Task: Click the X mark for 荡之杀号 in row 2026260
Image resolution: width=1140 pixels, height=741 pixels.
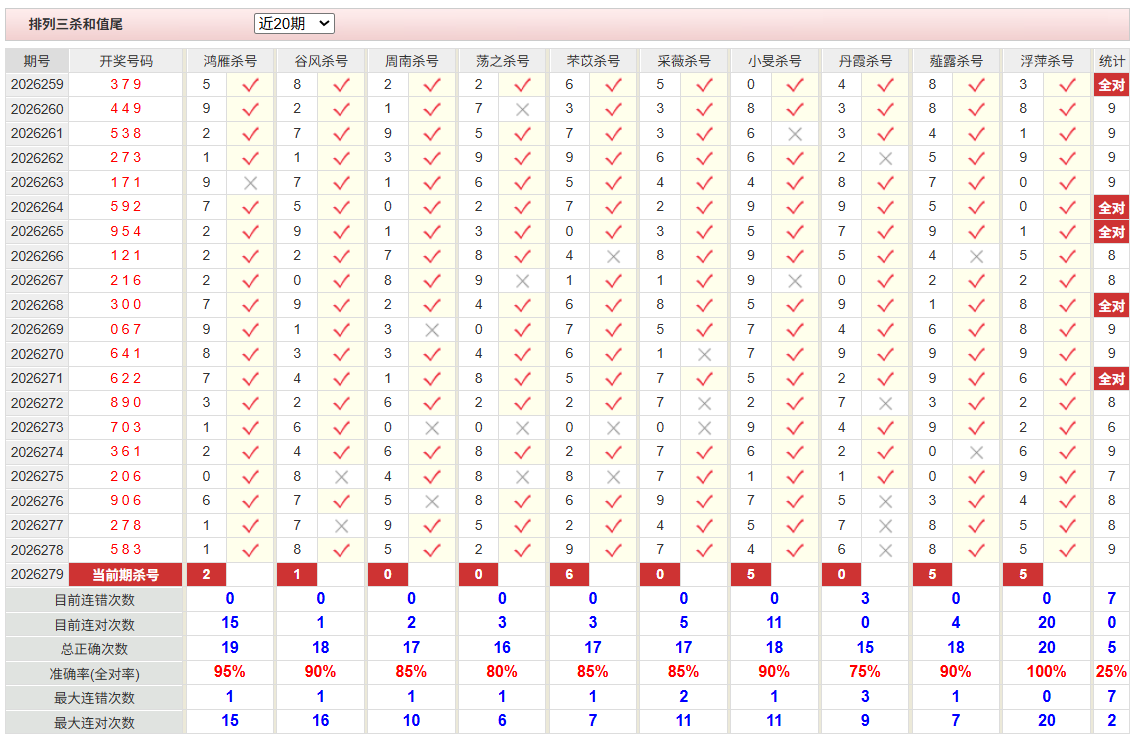Action: coord(522,110)
